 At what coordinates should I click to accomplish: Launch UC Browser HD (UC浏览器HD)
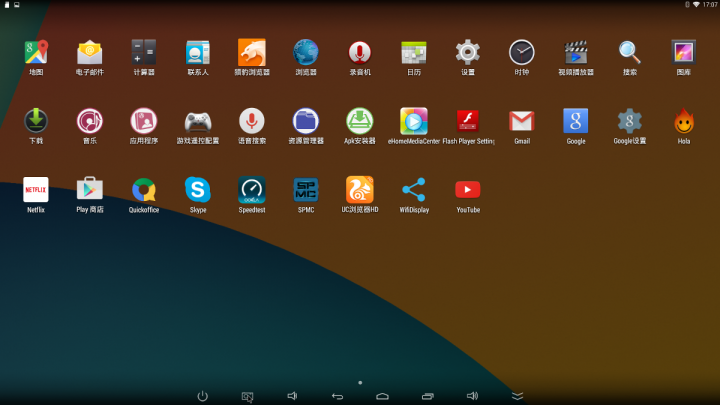[360, 190]
